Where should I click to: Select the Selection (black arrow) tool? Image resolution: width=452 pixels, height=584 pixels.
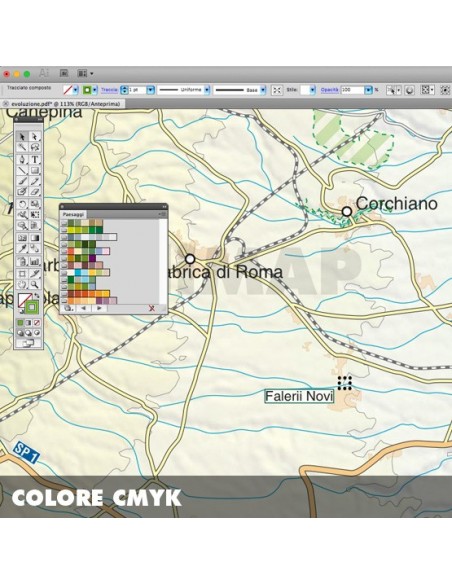tap(22, 137)
